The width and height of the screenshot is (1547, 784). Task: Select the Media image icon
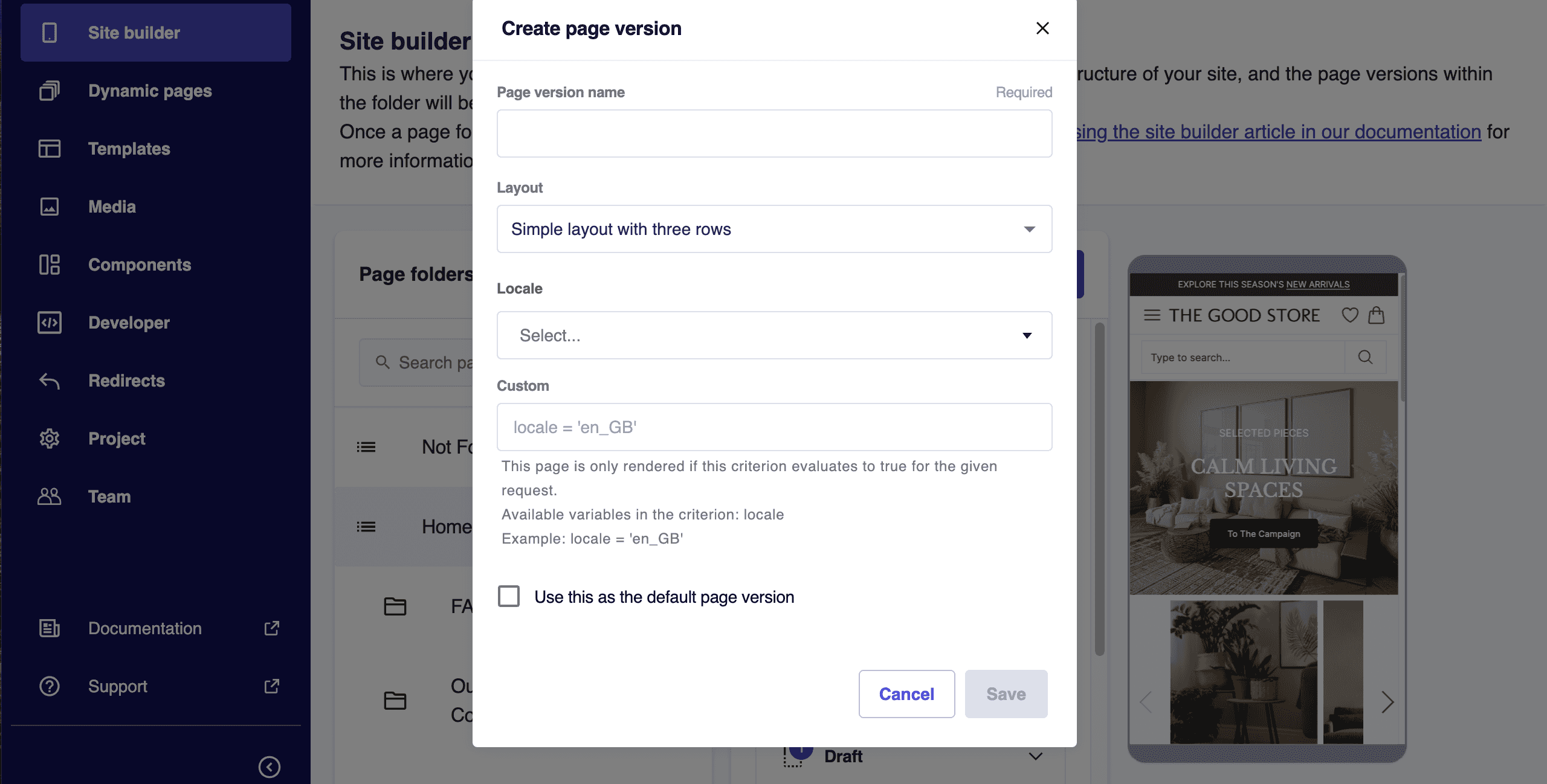click(x=50, y=207)
